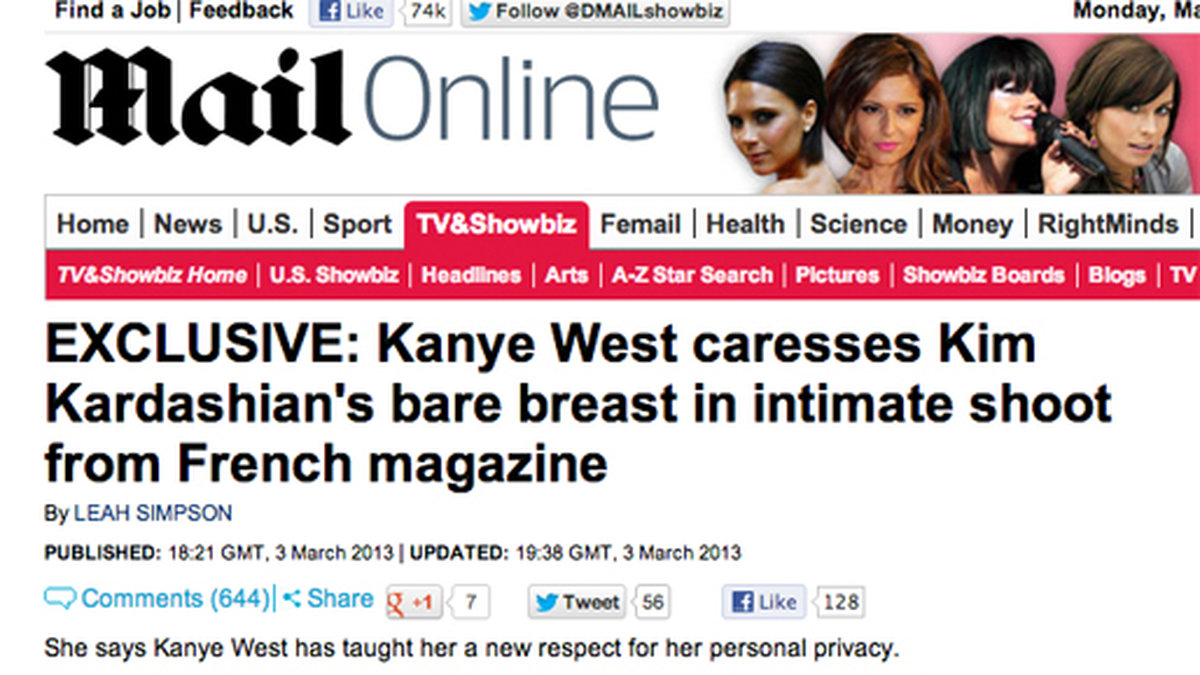Open the Feedback link
The image size is (1200, 675).
241,11
